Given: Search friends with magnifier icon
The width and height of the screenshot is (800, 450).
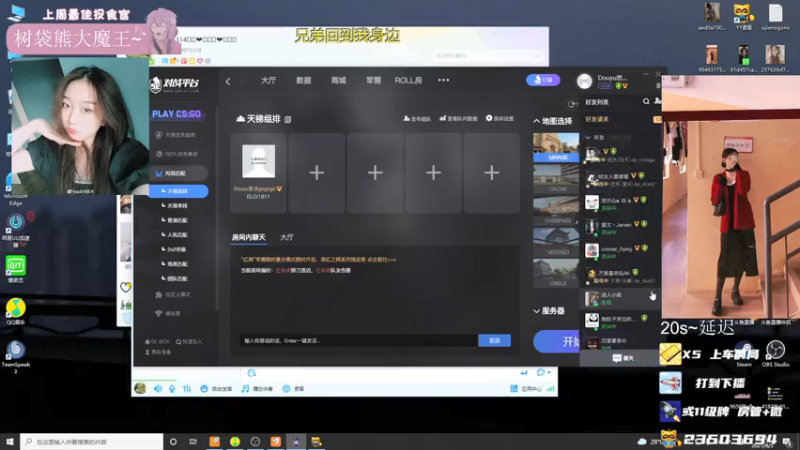Looking at the screenshot, I should [x=646, y=102].
